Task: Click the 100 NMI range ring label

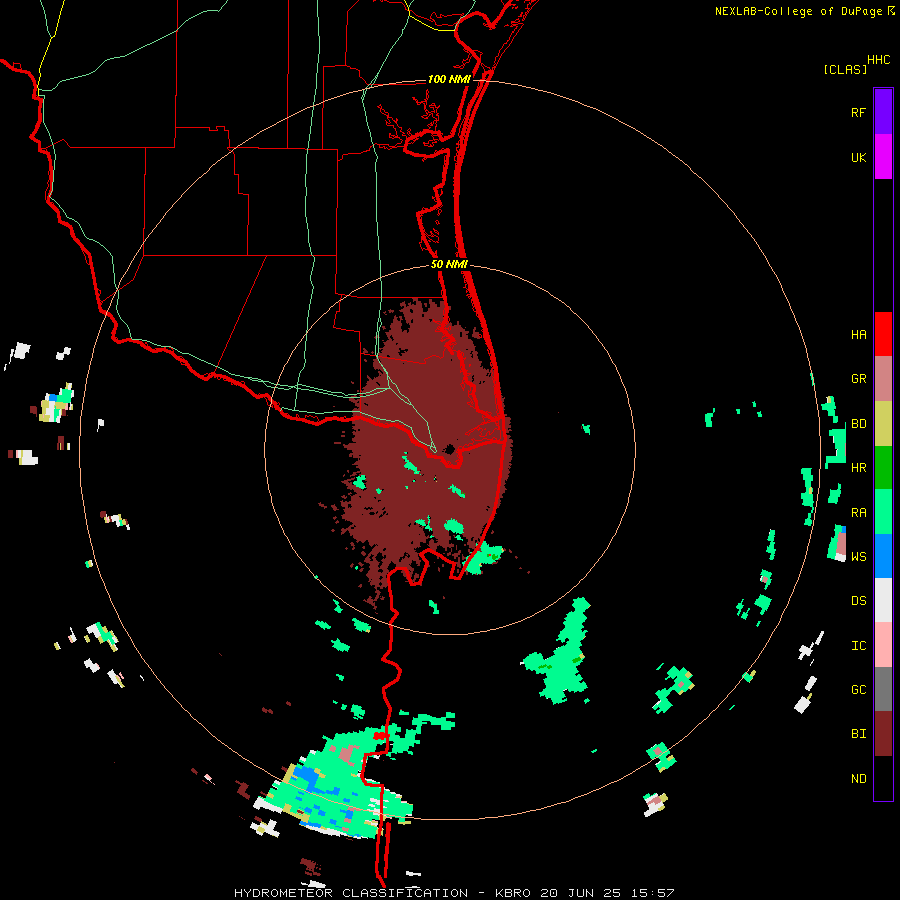Action: (x=449, y=79)
